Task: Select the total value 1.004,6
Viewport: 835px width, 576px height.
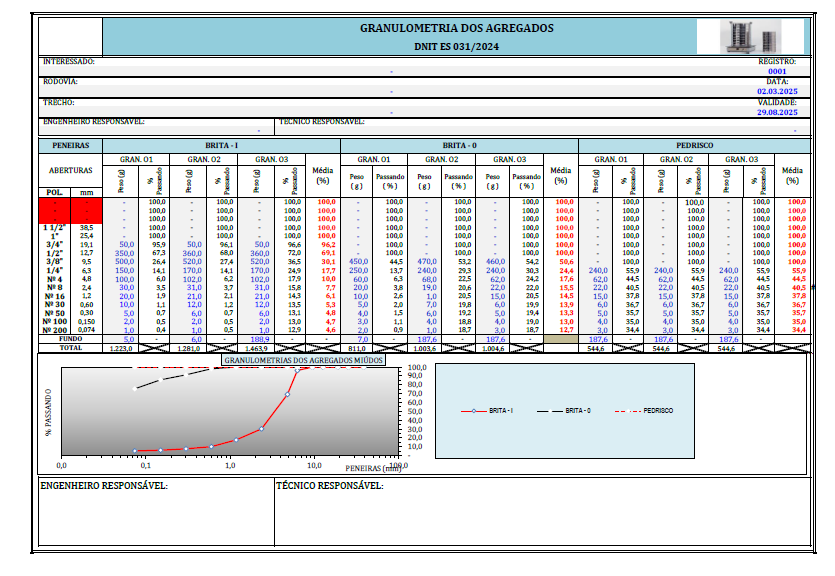Action: tap(493, 349)
